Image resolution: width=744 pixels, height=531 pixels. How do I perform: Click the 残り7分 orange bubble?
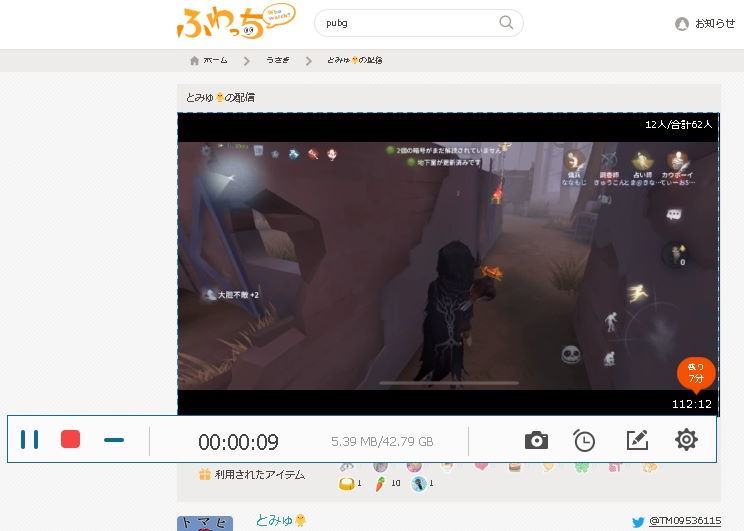[x=696, y=373]
